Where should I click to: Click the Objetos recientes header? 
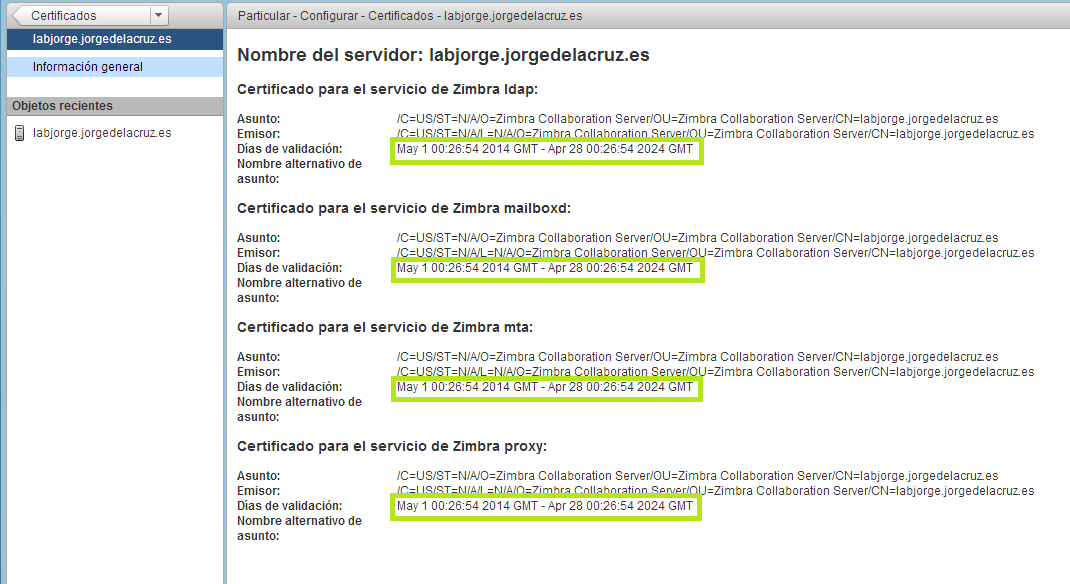click(115, 106)
